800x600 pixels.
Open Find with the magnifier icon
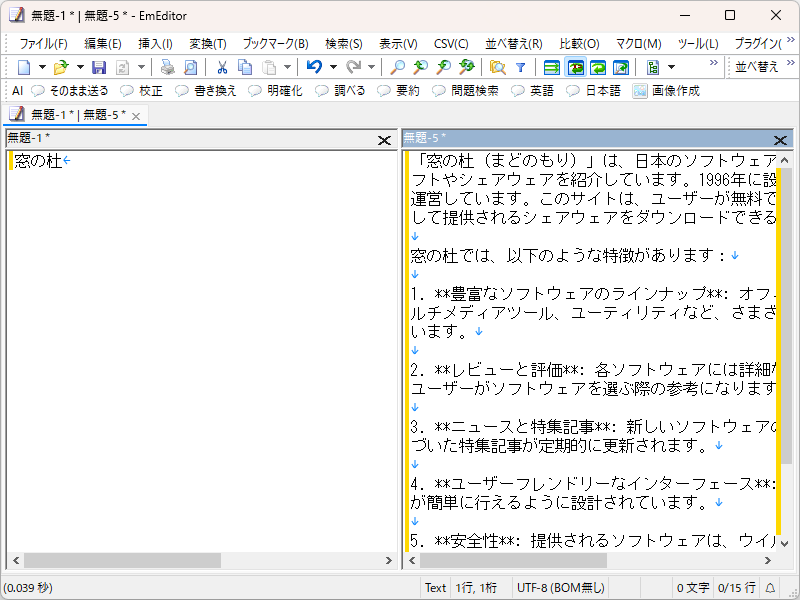click(x=397, y=67)
